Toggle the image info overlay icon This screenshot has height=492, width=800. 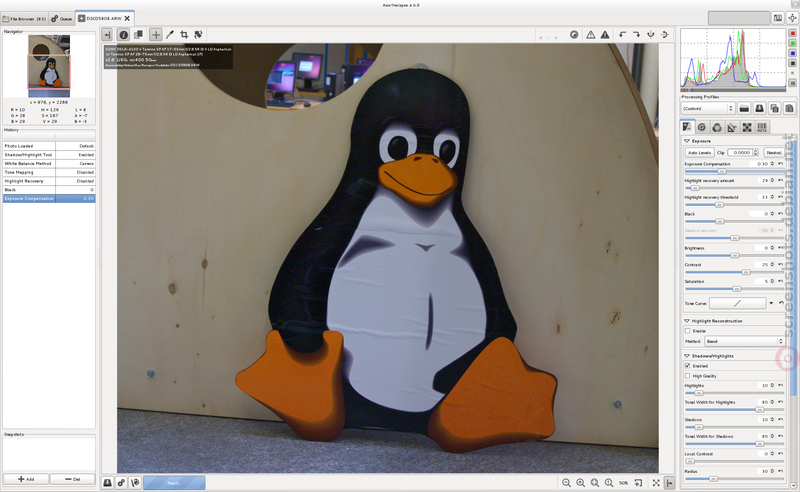tap(123, 35)
